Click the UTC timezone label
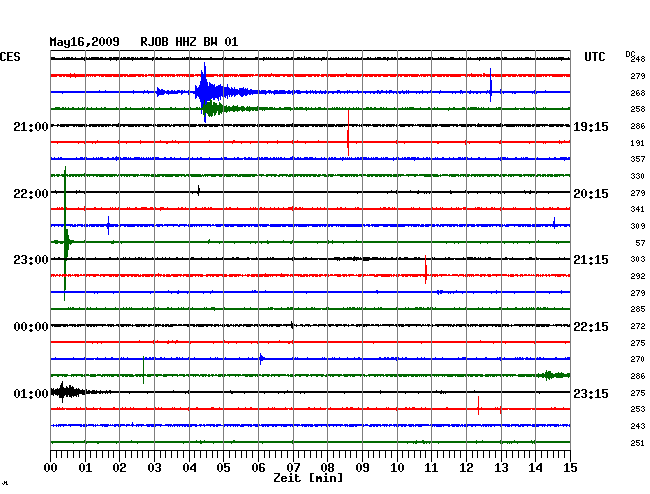The width and height of the screenshot is (650, 494). (594, 57)
